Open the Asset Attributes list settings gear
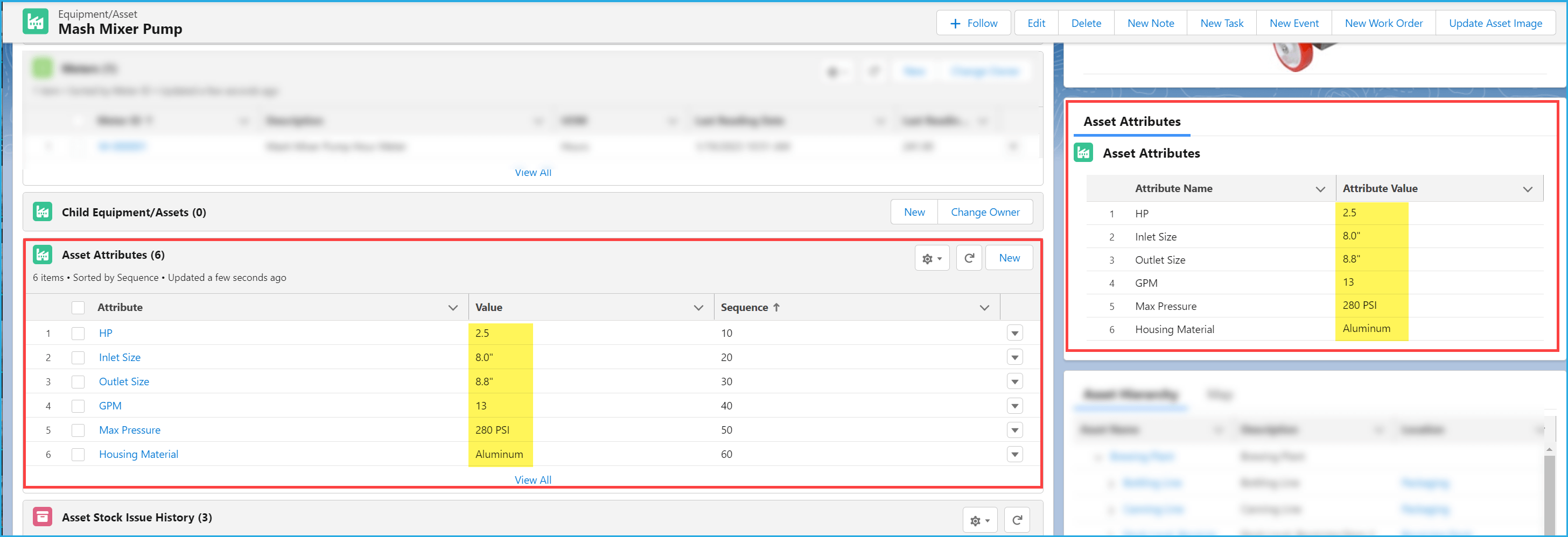The image size is (1568, 537). coord(930,257)
